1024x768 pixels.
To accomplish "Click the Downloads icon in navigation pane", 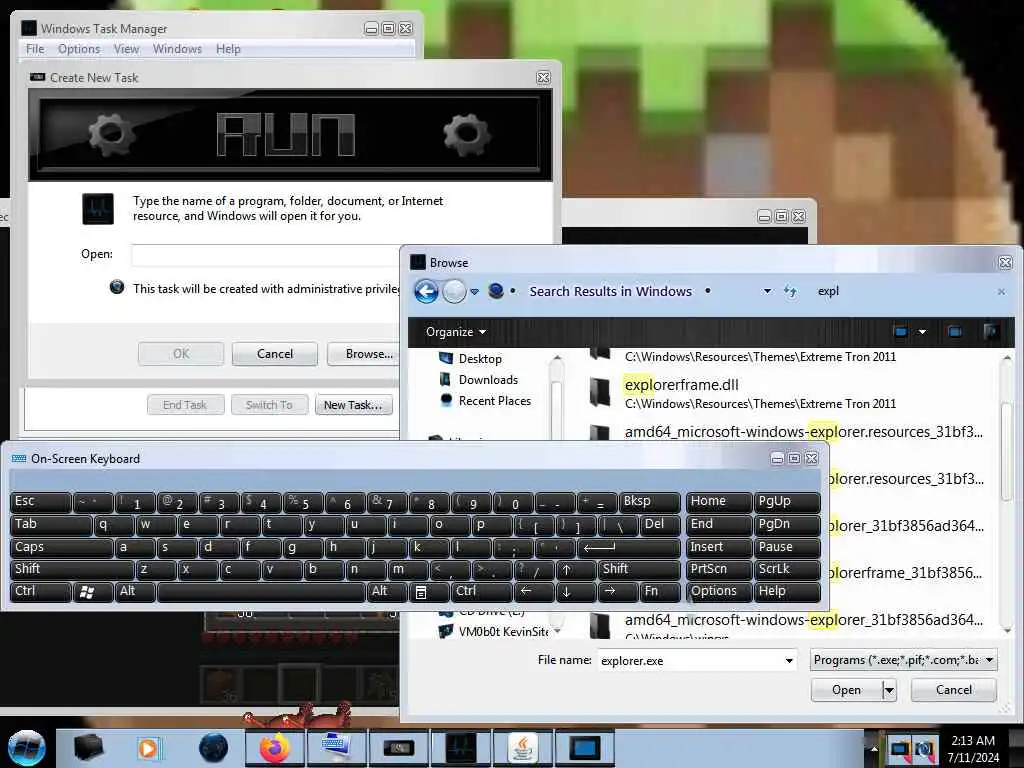I will [445, 379].
